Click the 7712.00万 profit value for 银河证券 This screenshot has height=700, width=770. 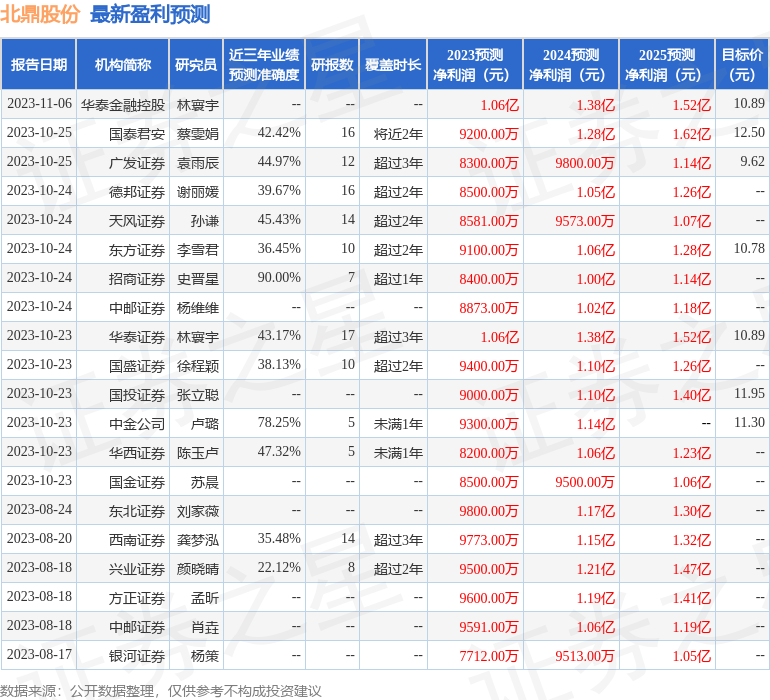pos(489,656)
